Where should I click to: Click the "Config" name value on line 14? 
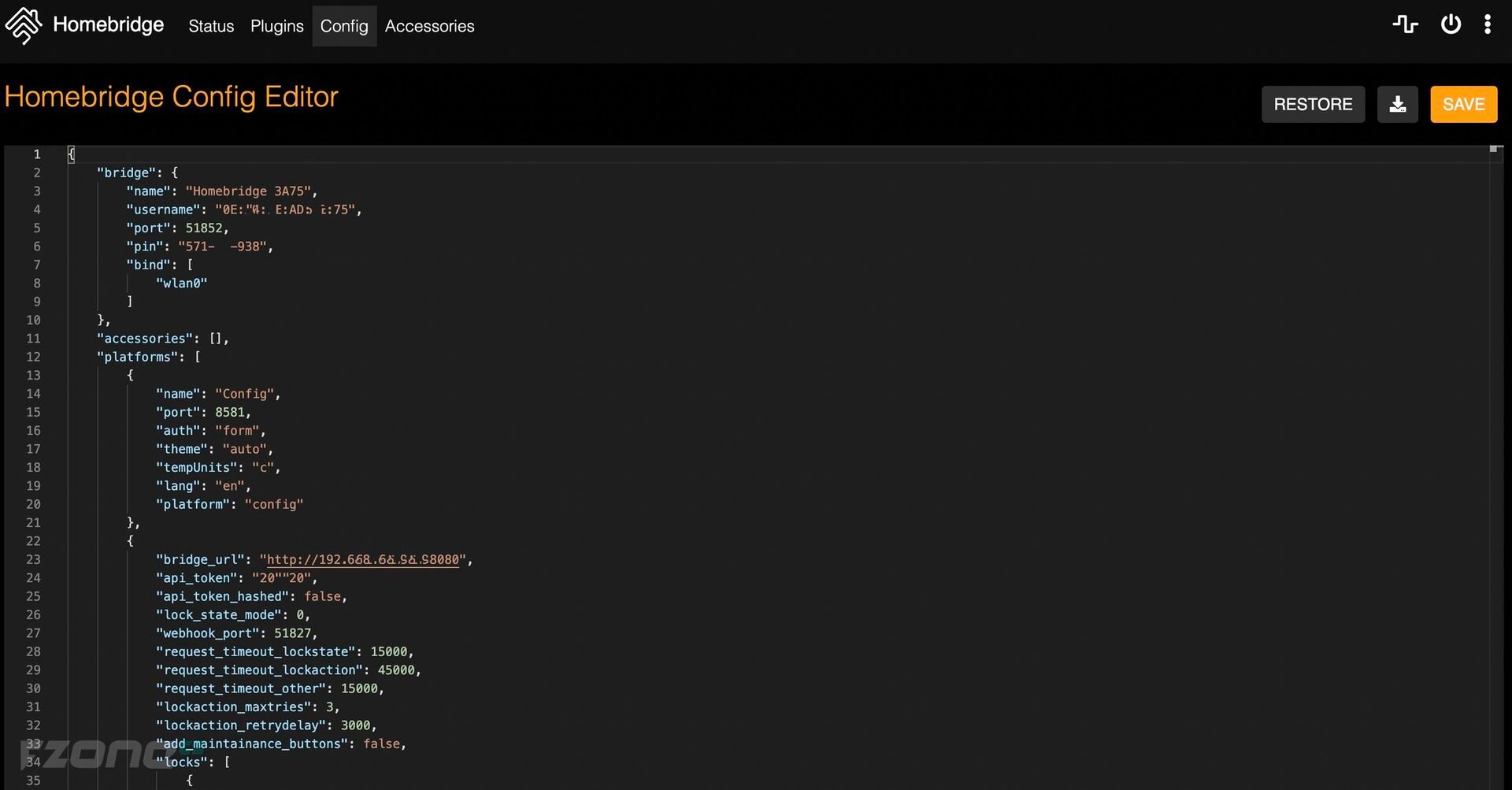pos(245,394)
